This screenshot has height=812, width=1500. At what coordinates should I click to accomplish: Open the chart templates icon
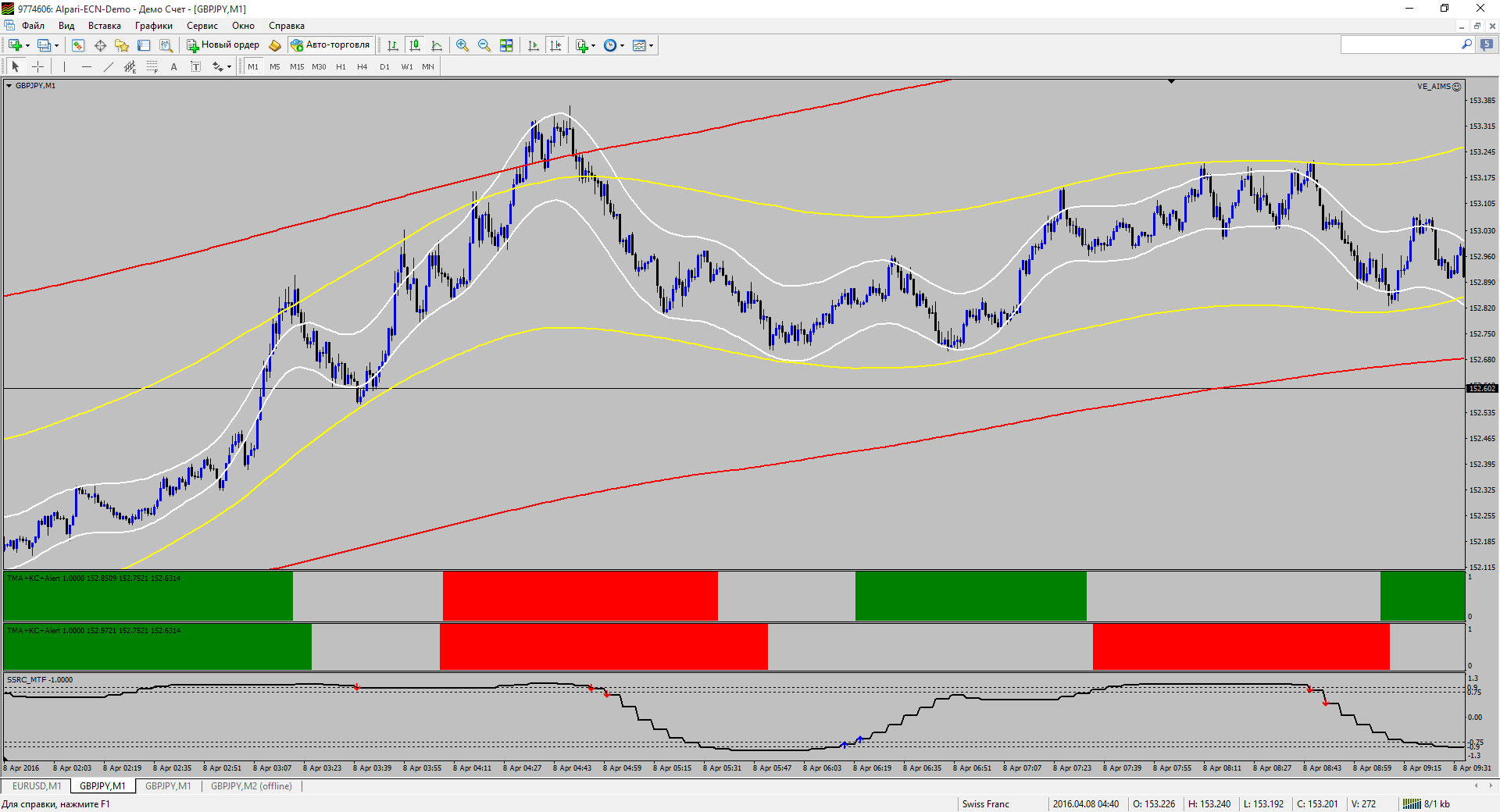click(639, 45)
